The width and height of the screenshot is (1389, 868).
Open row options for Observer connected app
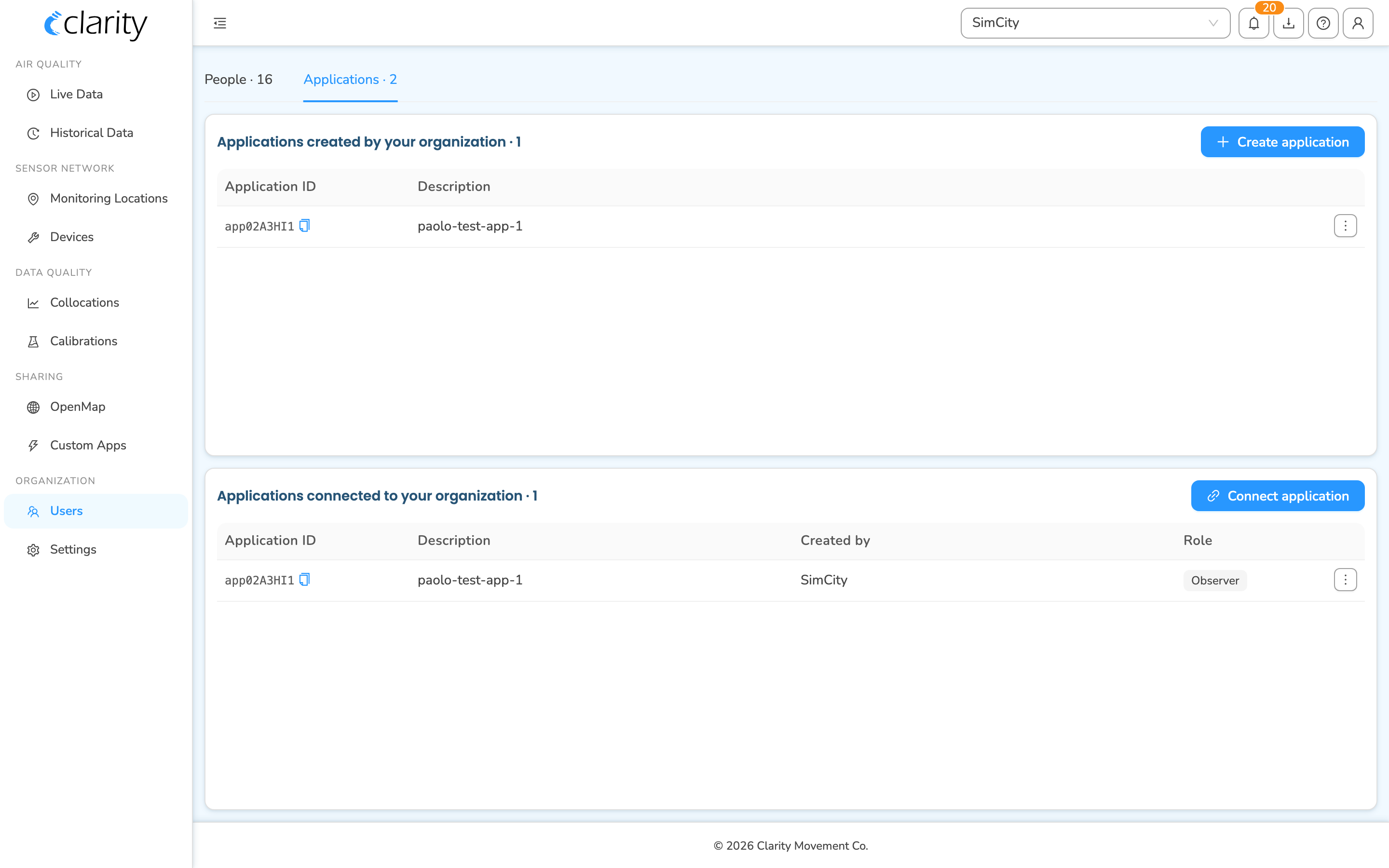pyautogui.click(x=1345, y=580)
